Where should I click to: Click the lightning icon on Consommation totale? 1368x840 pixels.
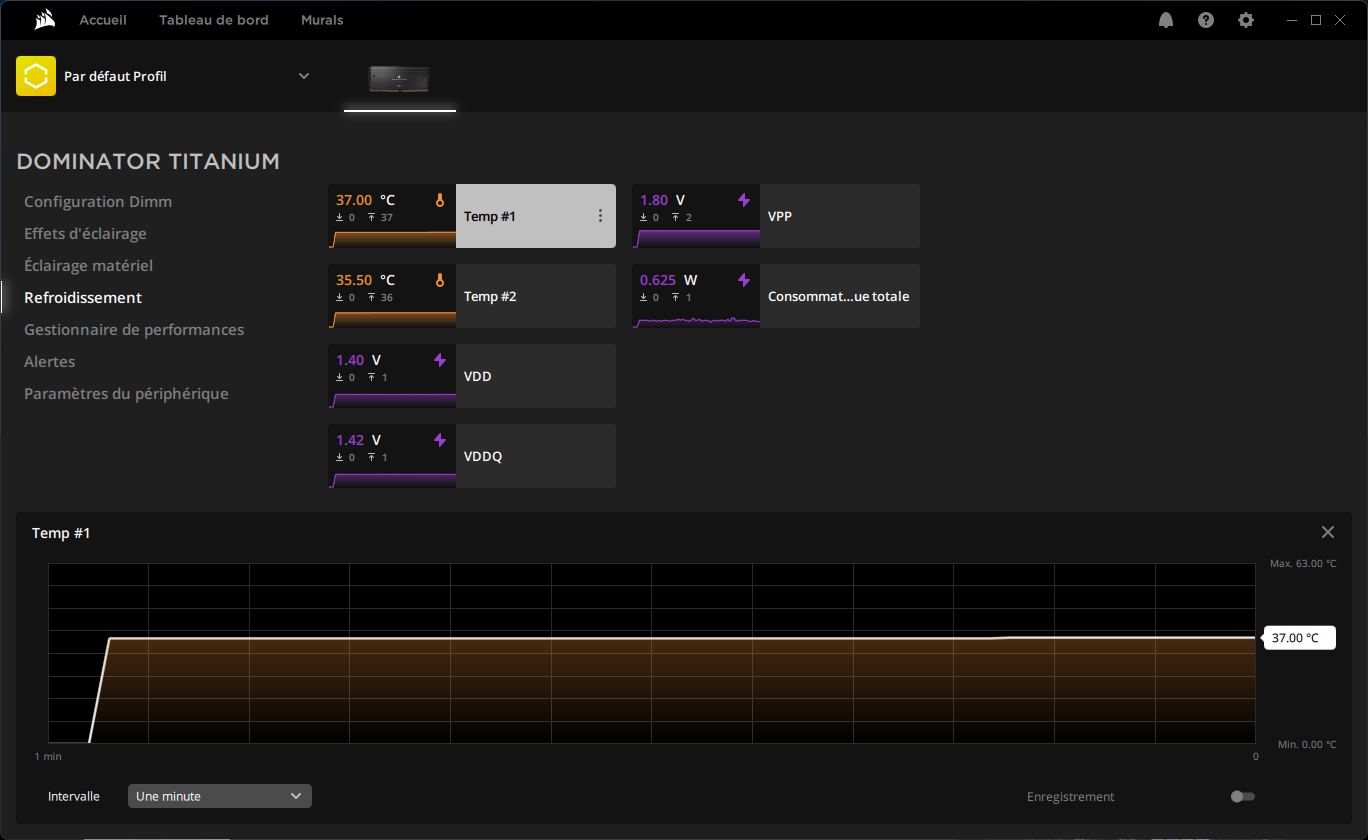point(743,280)
